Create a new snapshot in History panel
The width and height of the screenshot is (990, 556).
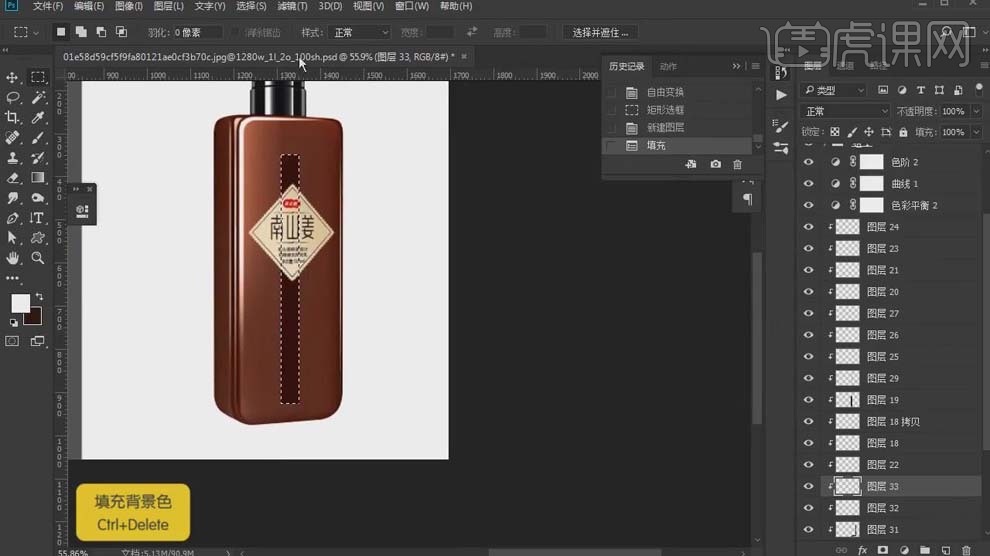point(715,164)
